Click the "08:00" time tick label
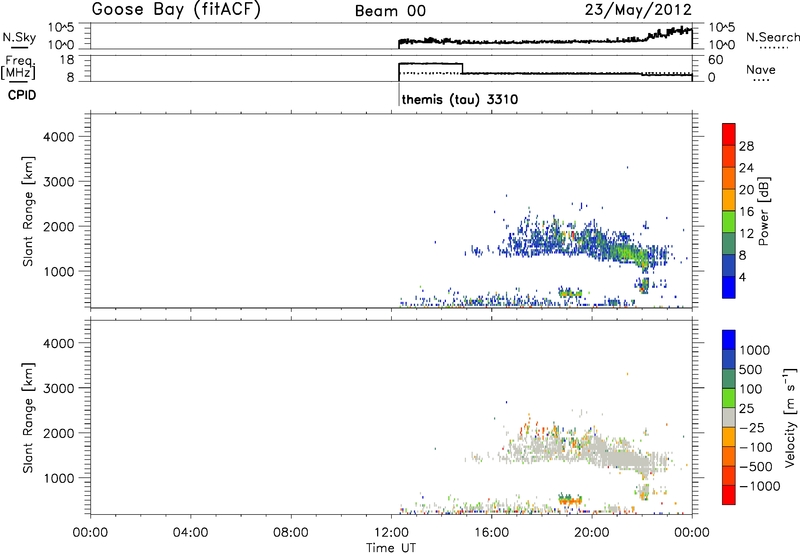This screenshot has height=554, width=800. coord(290,533)
